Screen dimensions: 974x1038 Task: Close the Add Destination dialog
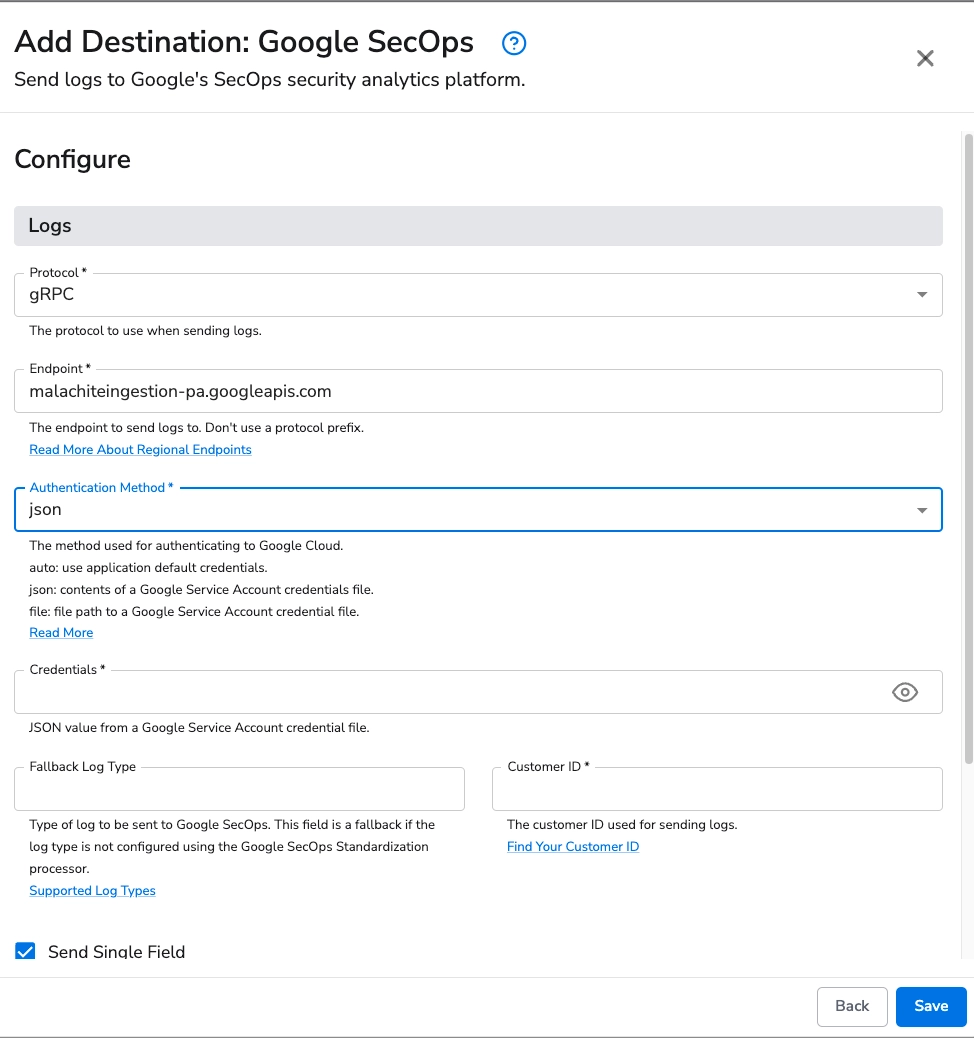pyautogui.click(x=924, y=58)
